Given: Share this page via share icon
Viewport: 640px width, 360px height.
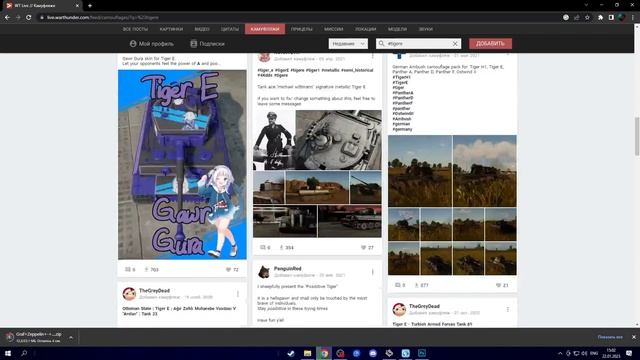Looking at the screenshot, I should tap(577, 18).
